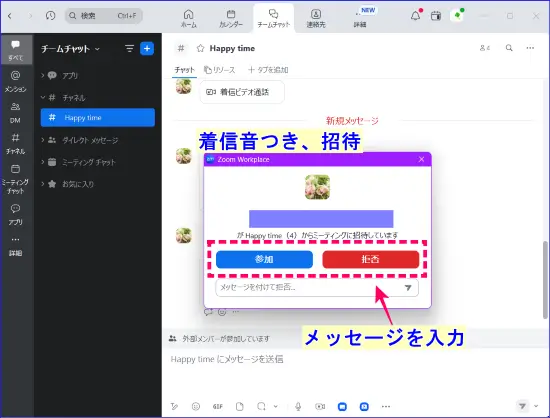Click the send message button in composer
The height and width of the screenshot is (418, 550).
(523, 406)
